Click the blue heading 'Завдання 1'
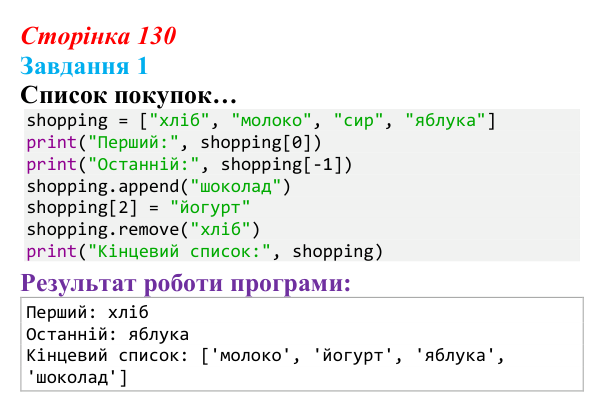 pyautogui.click(x=84, y=66)
